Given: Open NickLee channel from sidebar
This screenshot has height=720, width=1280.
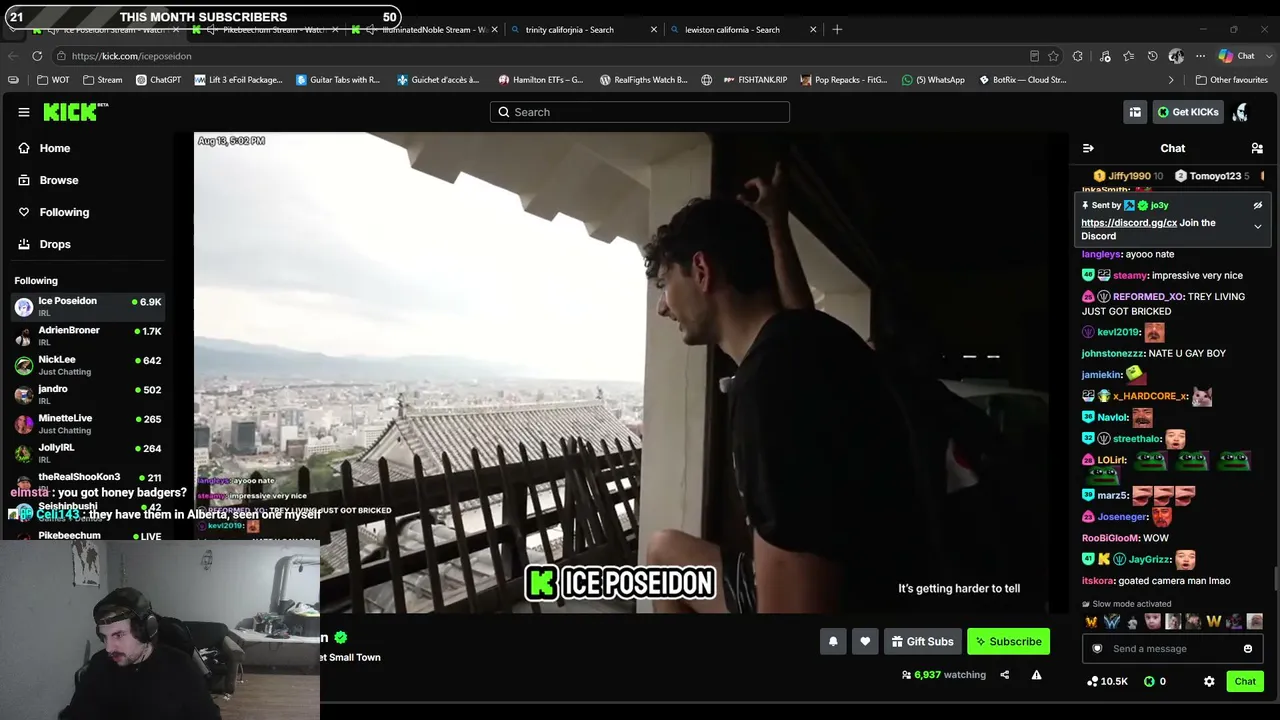Looking at the screenshot, I should pos(88,365).
